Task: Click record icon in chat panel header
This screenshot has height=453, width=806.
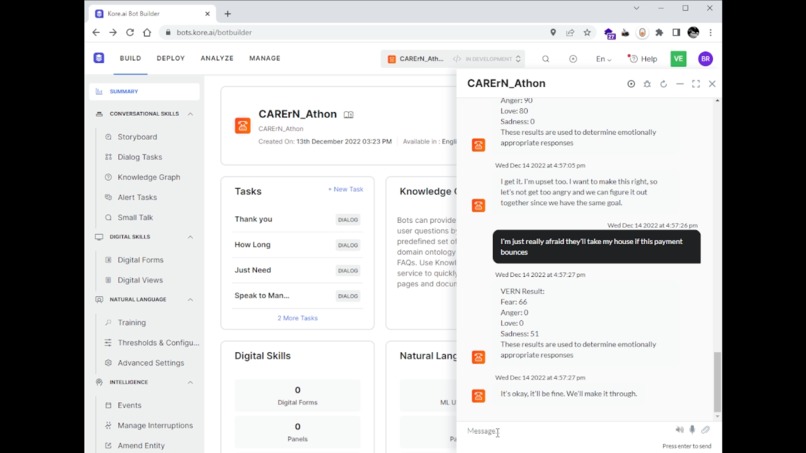Action: coord(631,84)
